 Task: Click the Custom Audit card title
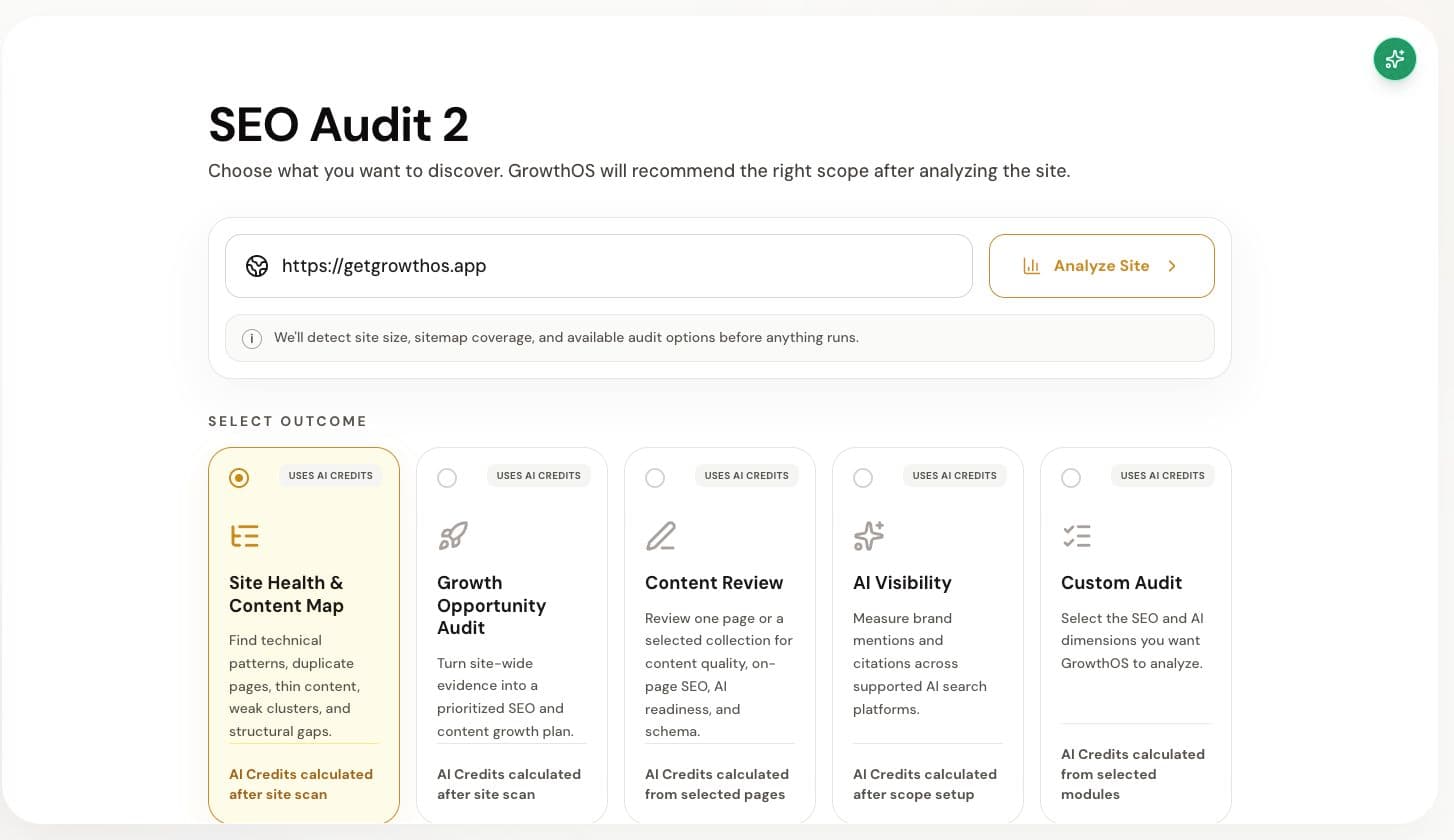point(1121,583)
